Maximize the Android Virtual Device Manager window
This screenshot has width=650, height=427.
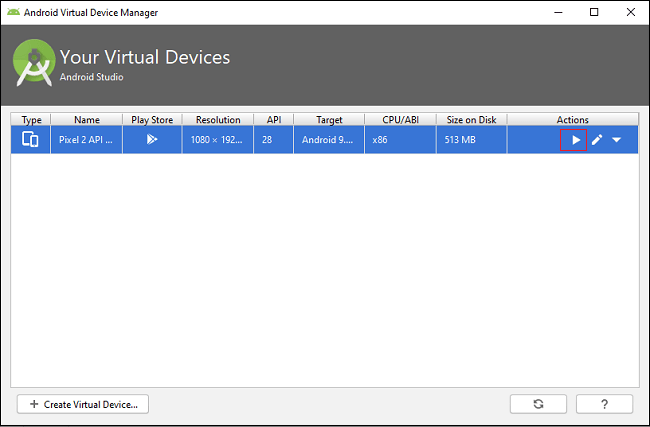click(594, 12)
